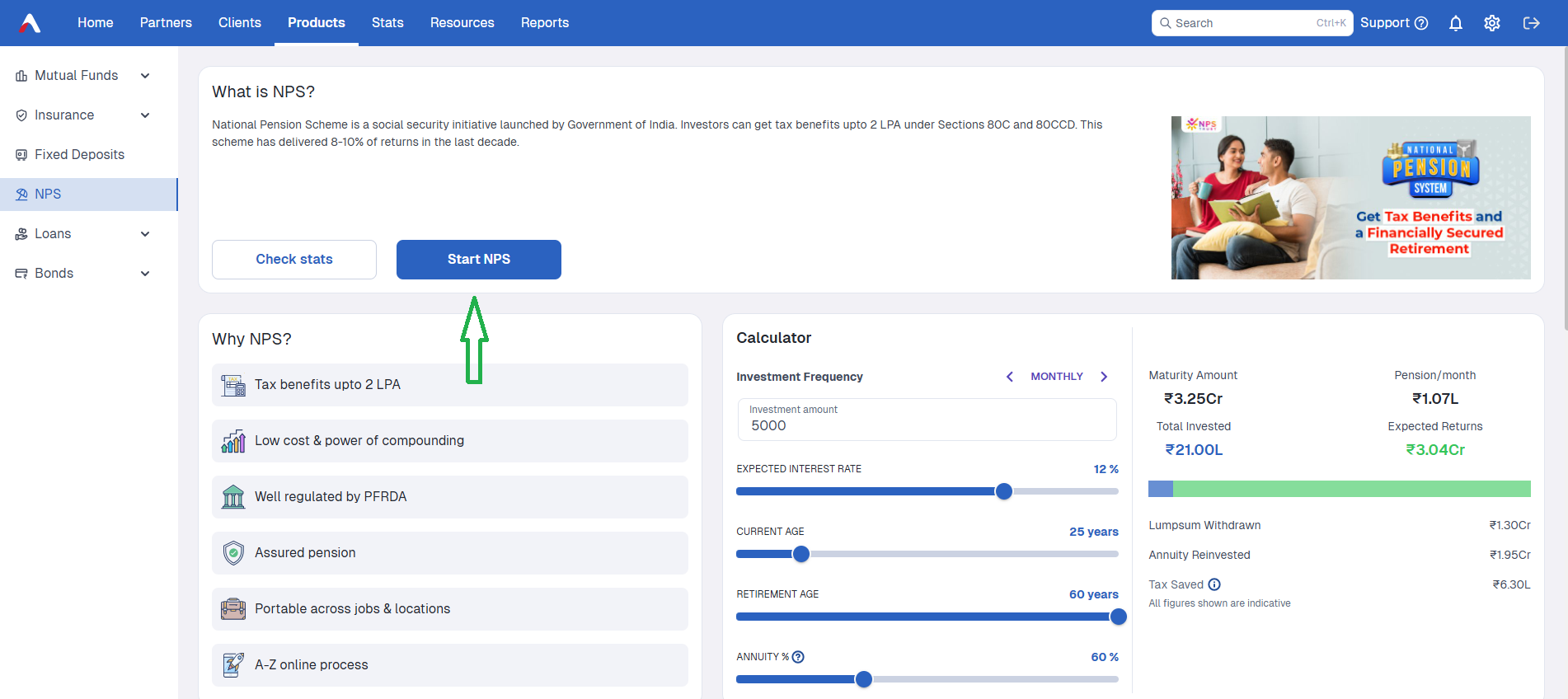Open the notifications bell
Image resolution: width=1568 pixels, height=699 pixels.
(1456, 23)
